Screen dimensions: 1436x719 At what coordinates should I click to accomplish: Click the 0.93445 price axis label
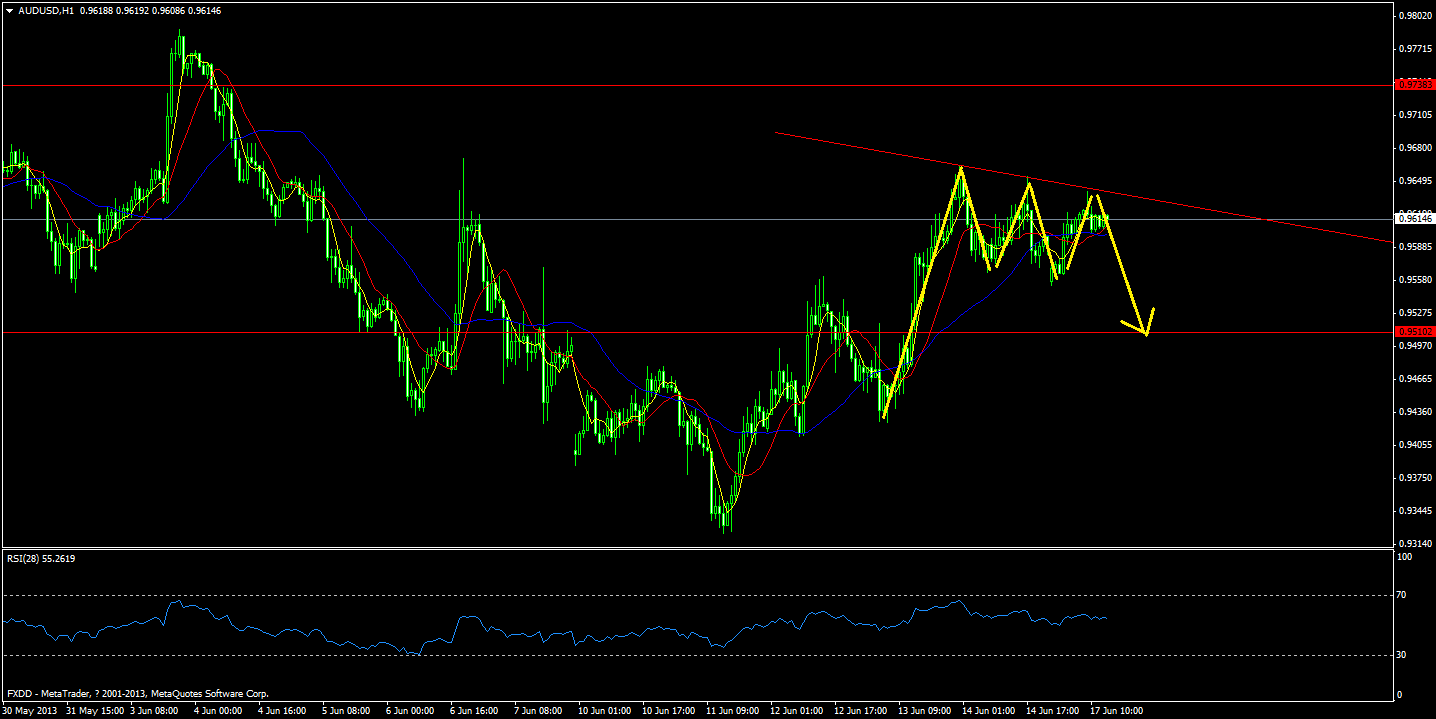[x=1414, y=511]
